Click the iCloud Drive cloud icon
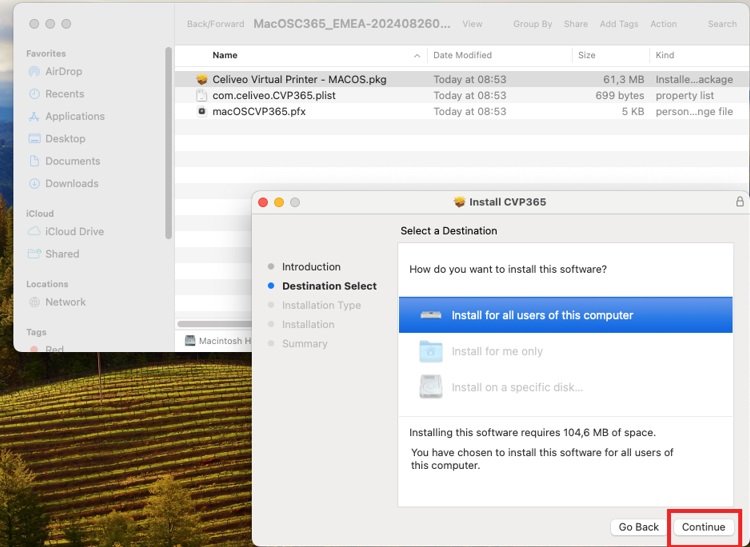This screenshot has width=750, height=547. tap(34, 231)
